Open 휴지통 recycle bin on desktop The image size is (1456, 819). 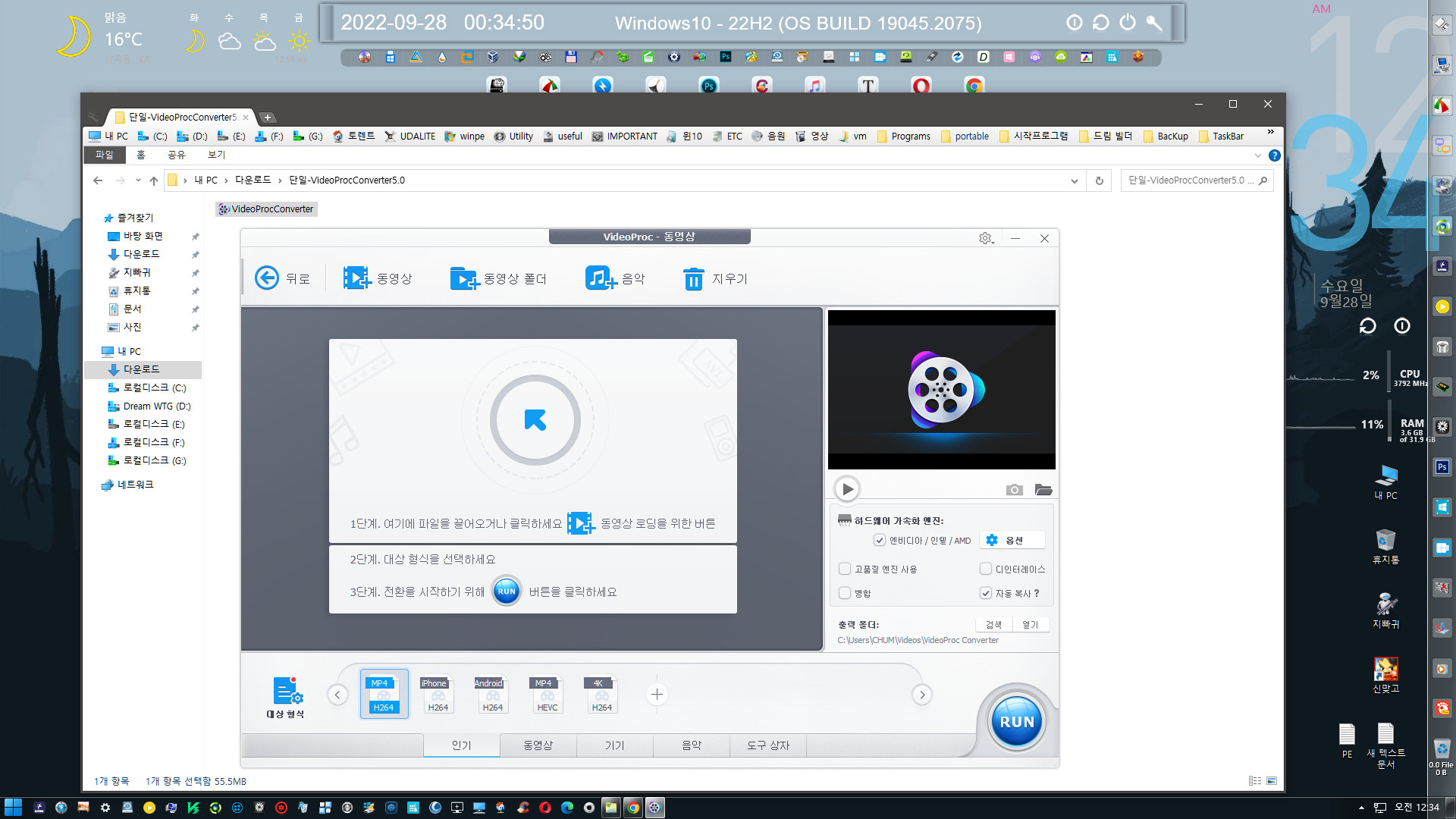pos(1385,546)
